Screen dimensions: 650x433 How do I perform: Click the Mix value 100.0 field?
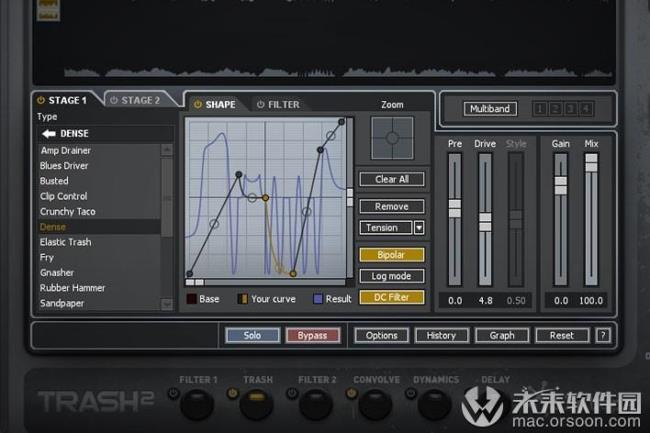pyautogui.click(x=591, y=301)
